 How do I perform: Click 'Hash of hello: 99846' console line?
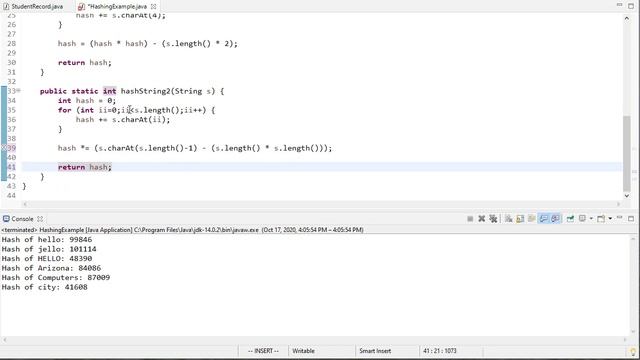click(47, 240)
